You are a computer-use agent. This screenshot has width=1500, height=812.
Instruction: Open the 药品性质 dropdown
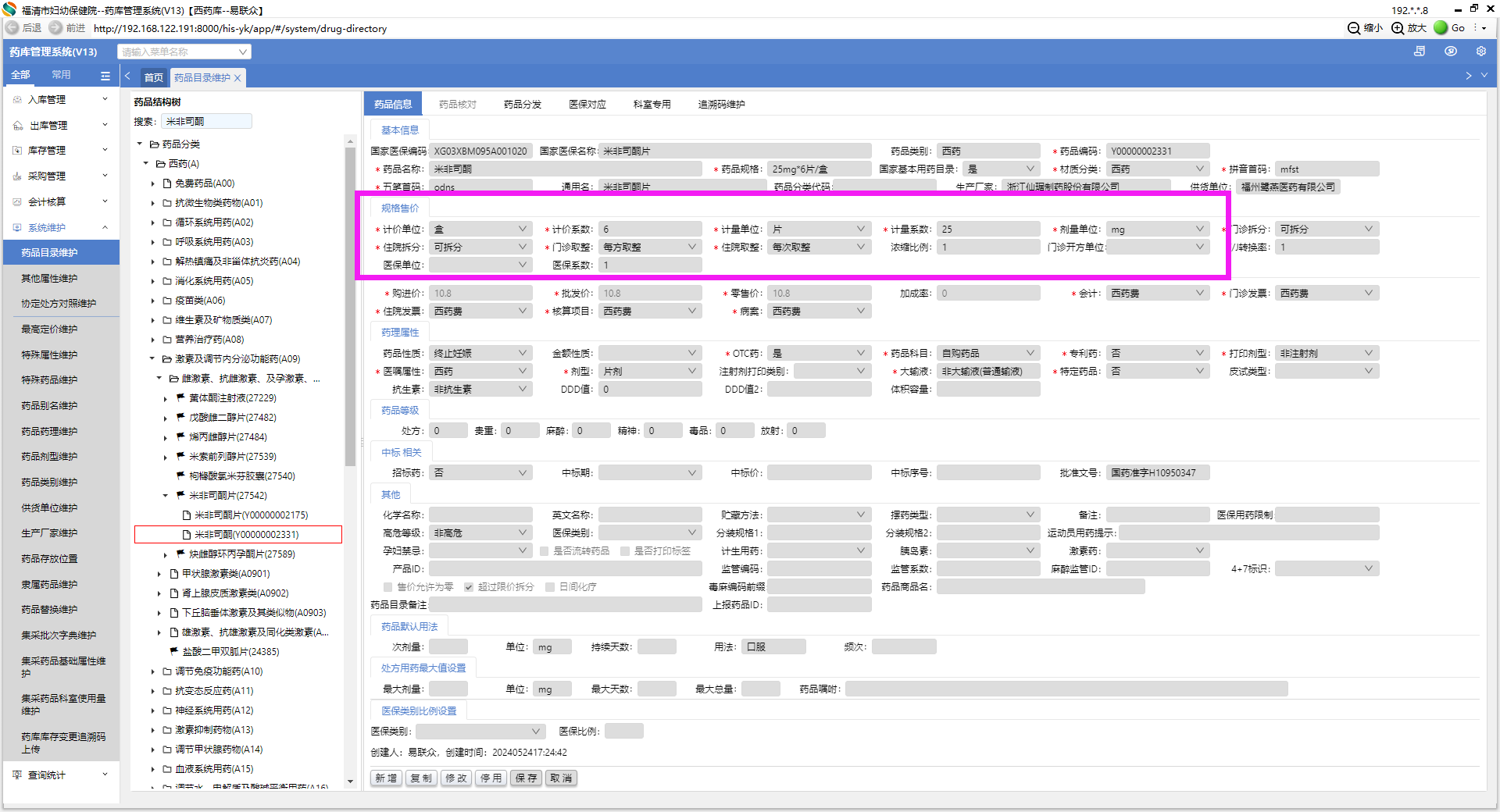coord(480,354)
